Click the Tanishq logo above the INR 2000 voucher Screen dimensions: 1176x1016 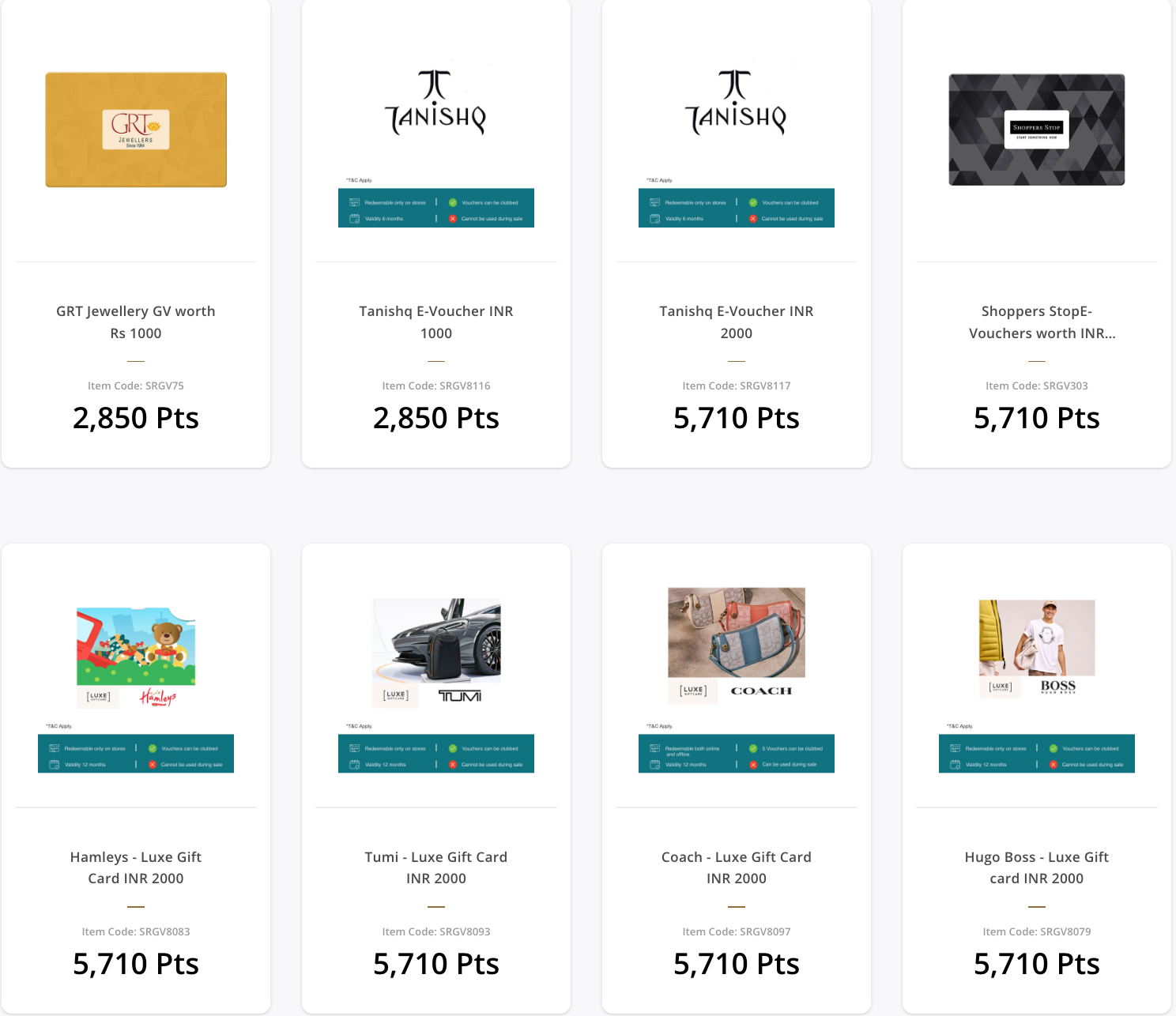click(736, 103)
